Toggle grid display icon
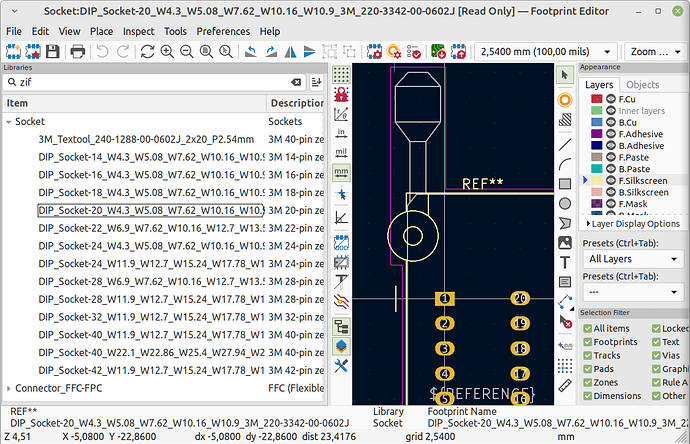This screenshot has width=690, height=444. click(x=341, y=75)
